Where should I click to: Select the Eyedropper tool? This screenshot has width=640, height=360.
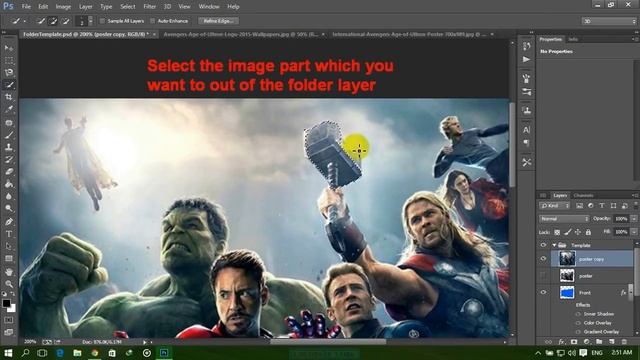pos(9,109)
